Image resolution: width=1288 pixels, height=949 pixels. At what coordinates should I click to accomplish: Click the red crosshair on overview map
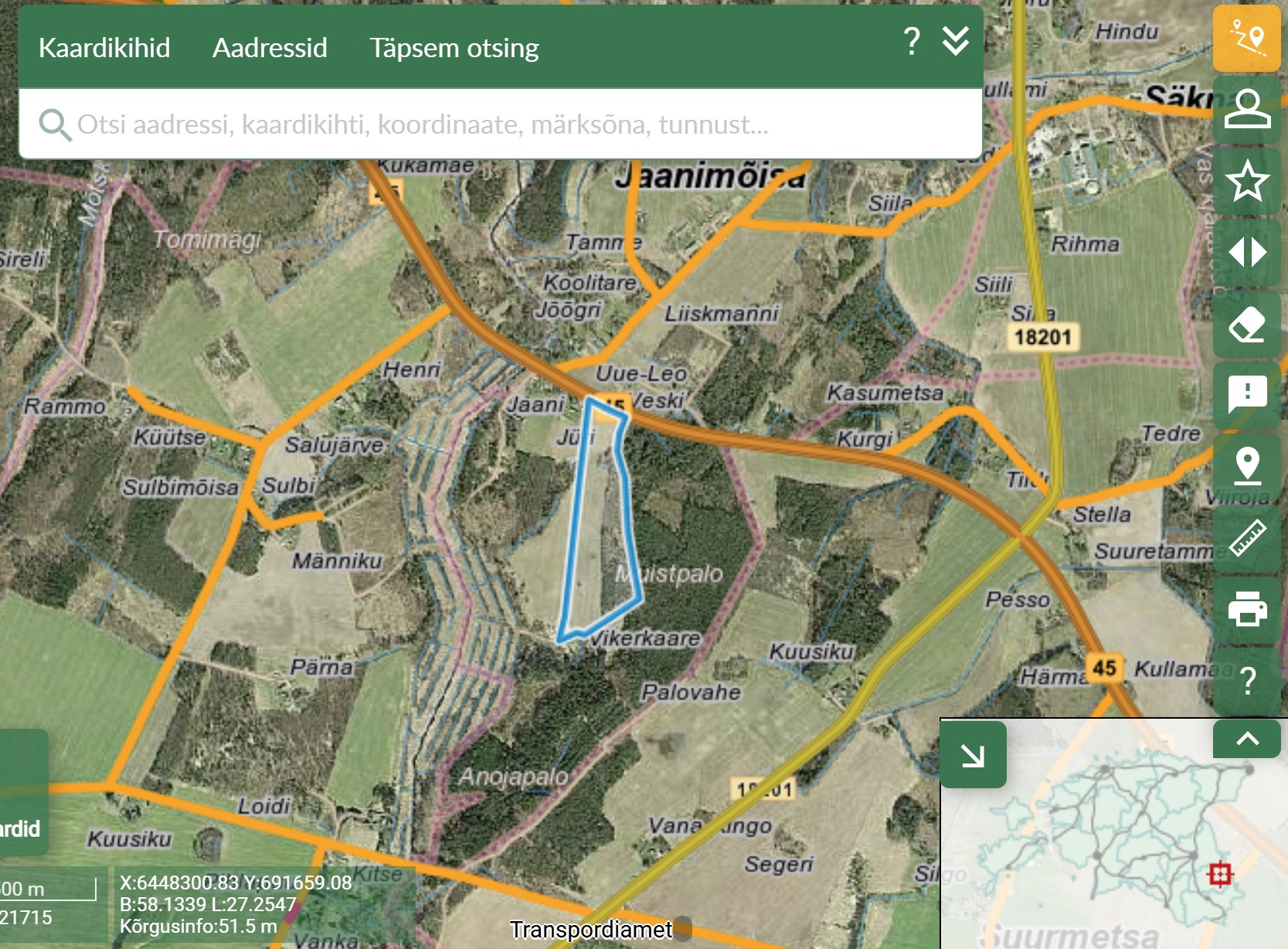1220,874
